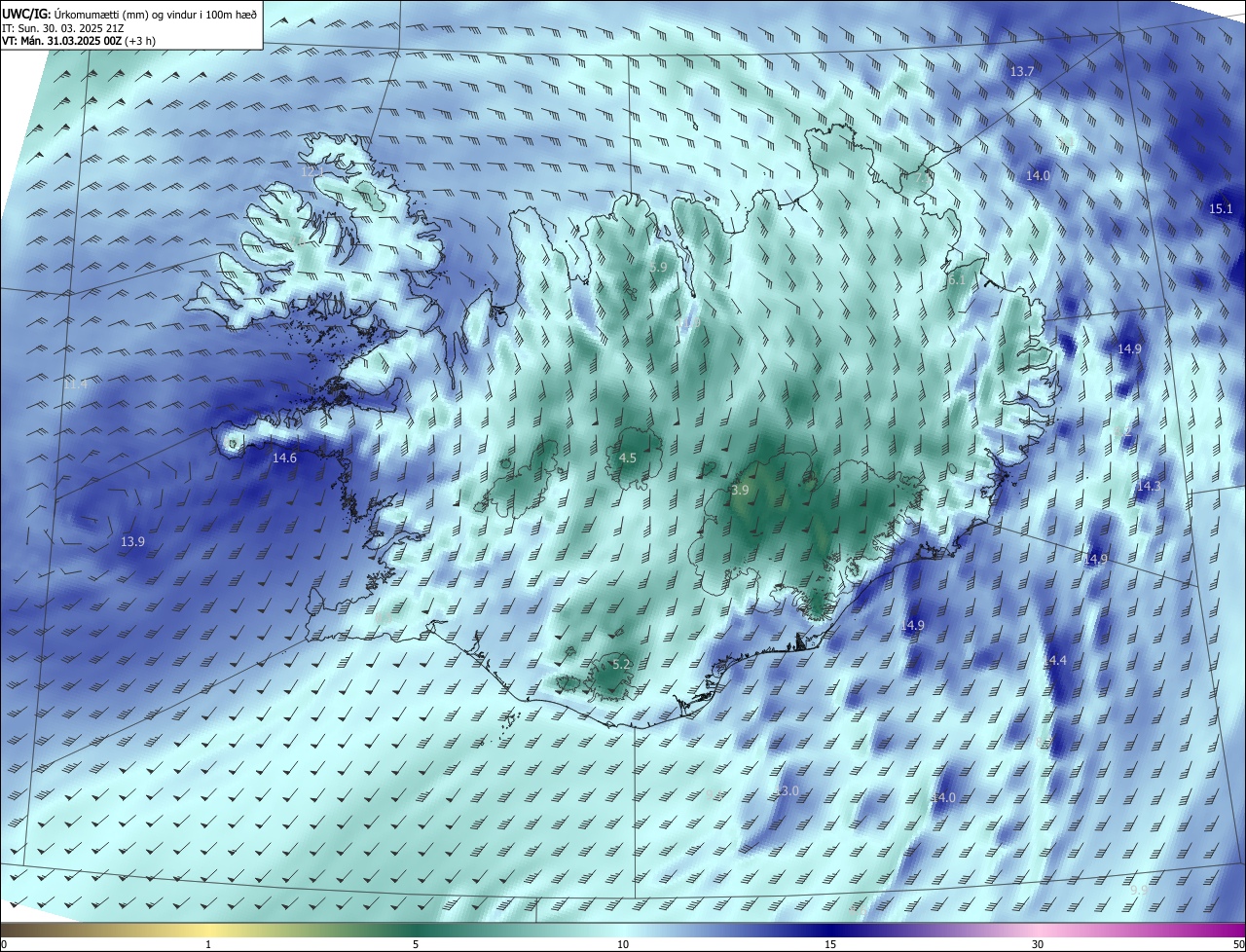
Task: Click the 13.9 value label on the map
Action: [132, 541]
